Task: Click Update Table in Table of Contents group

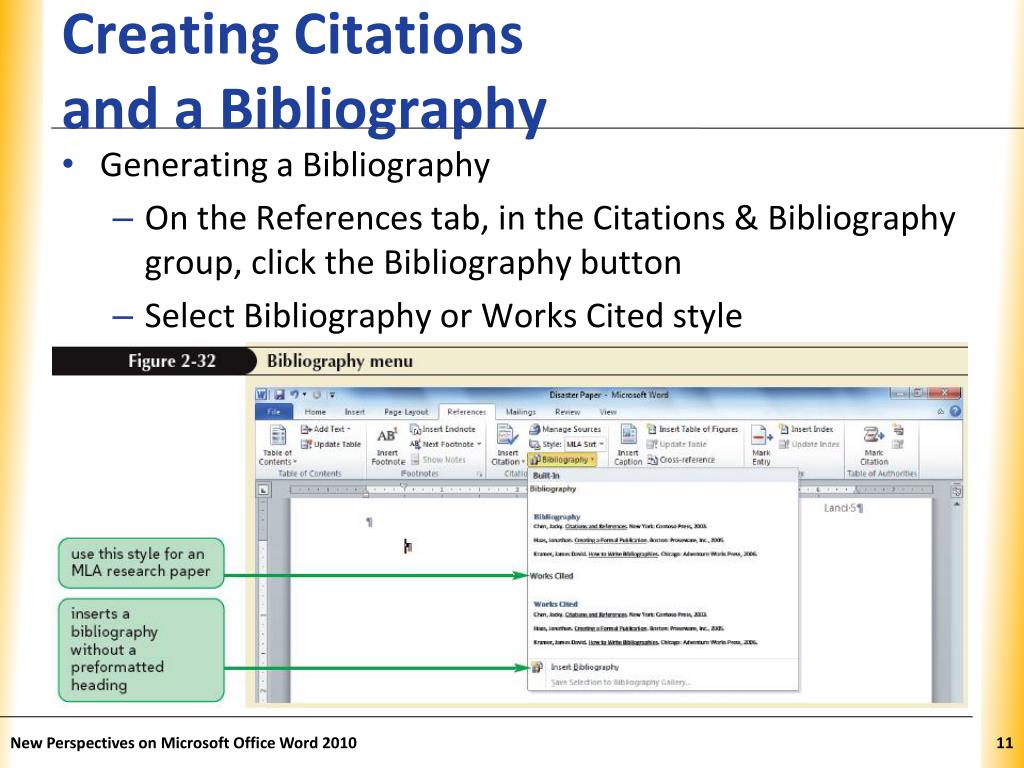Action: click(x=330, y=444)
